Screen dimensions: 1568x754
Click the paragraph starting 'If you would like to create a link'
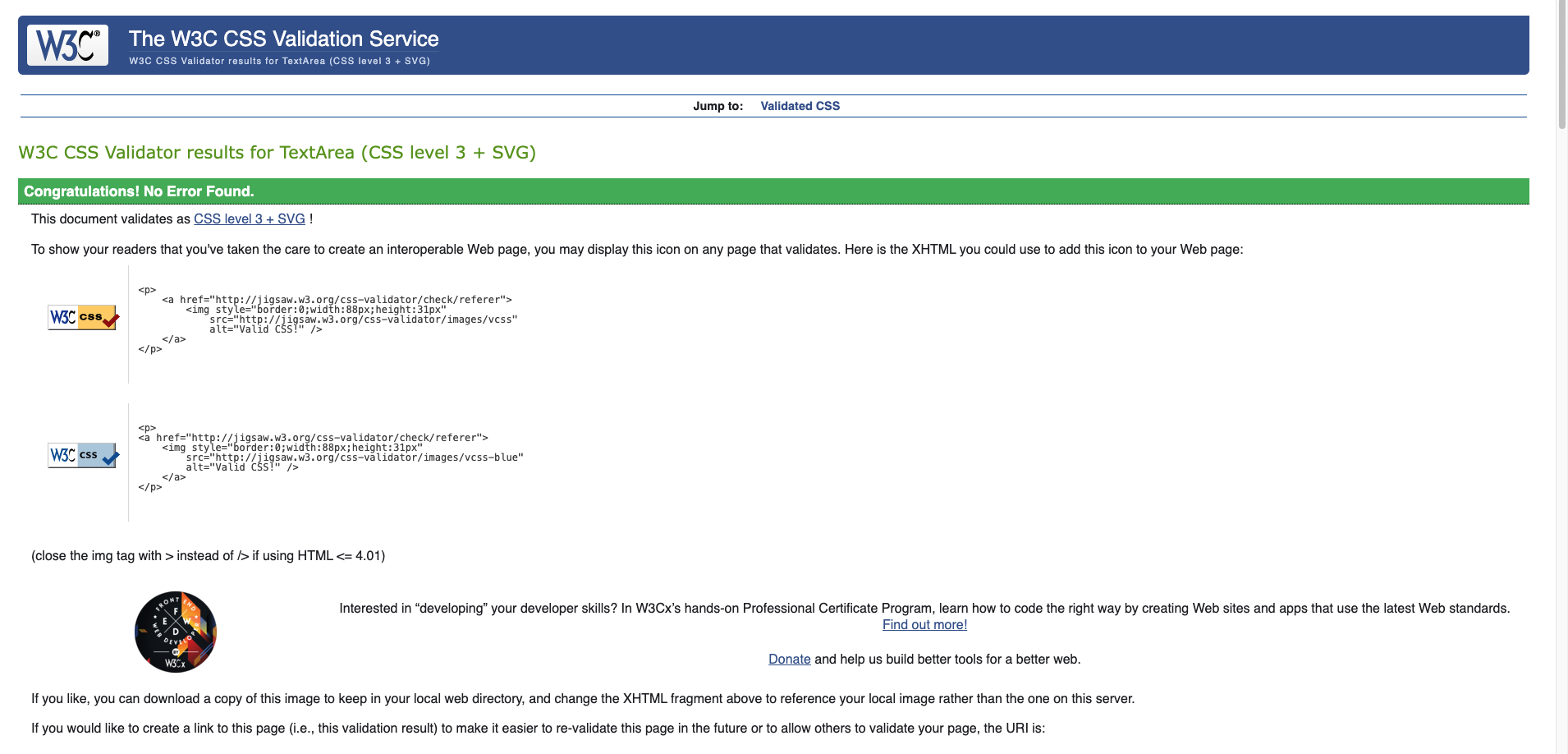pyautogui.click(x=539, y=729)
